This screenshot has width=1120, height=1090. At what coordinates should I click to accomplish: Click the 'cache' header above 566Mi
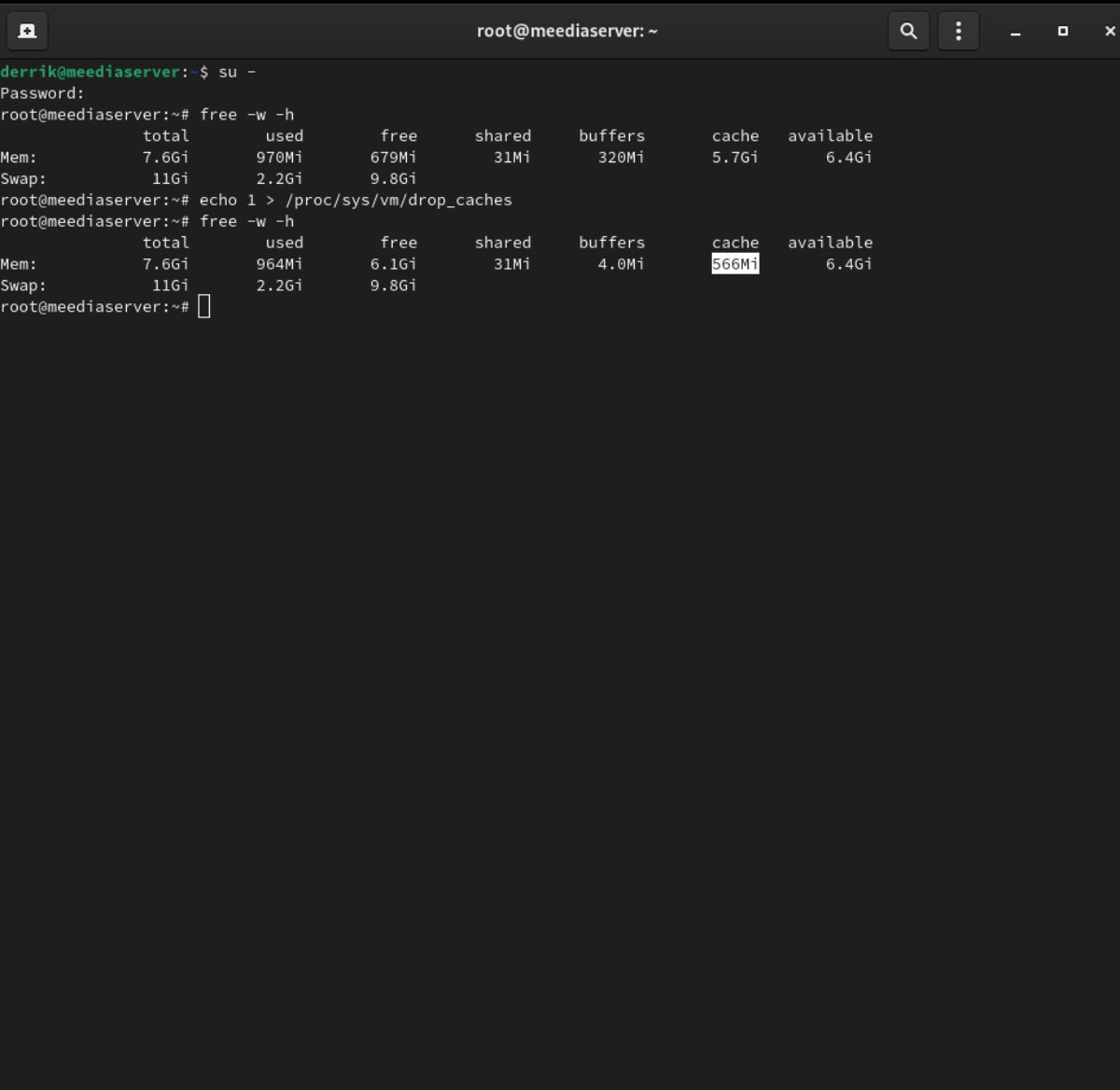point(735,243)
